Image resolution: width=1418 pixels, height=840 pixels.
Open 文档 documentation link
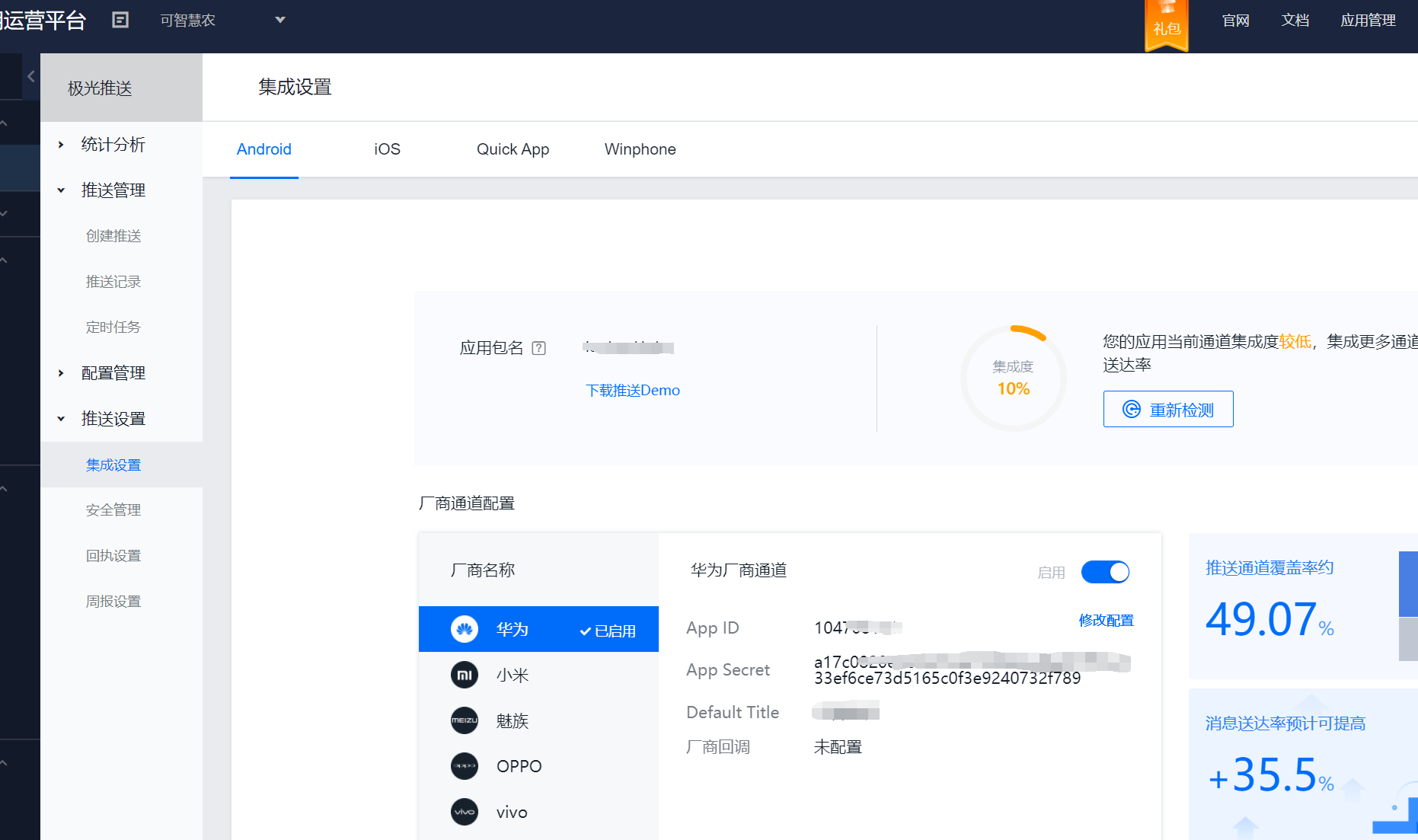[1295, 21]
